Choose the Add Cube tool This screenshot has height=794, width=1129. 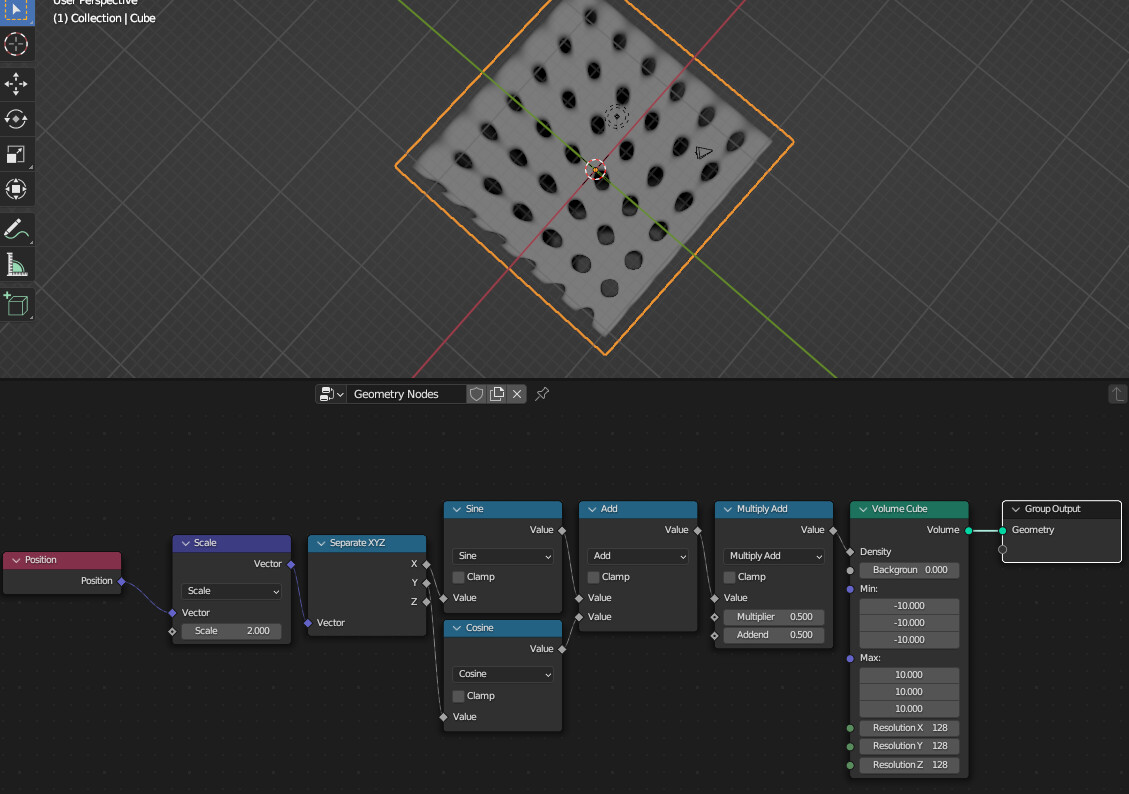[18, 302]
